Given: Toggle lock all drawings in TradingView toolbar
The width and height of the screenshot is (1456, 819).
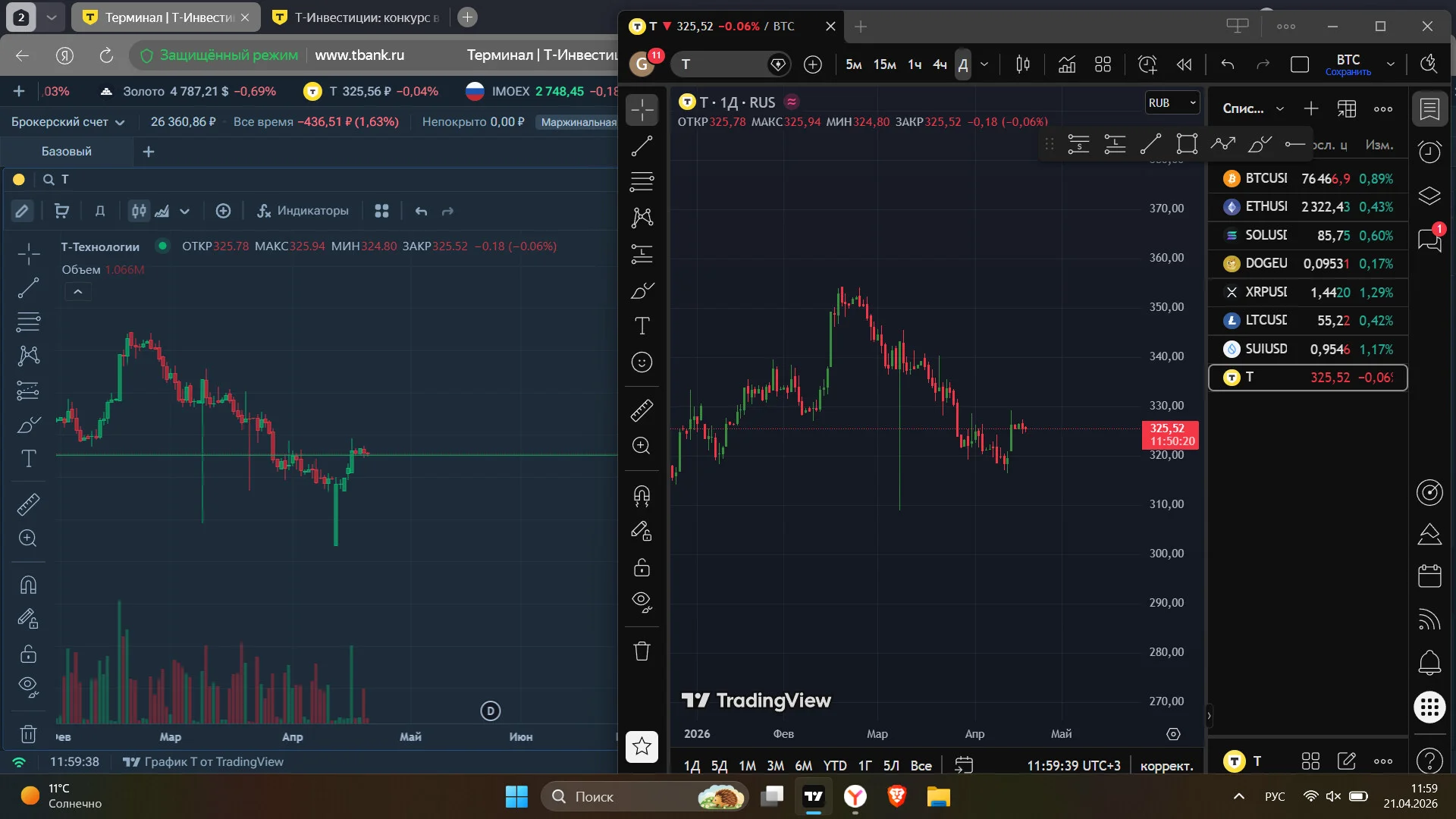Looking at the screenshot, I should pos(642,567).
